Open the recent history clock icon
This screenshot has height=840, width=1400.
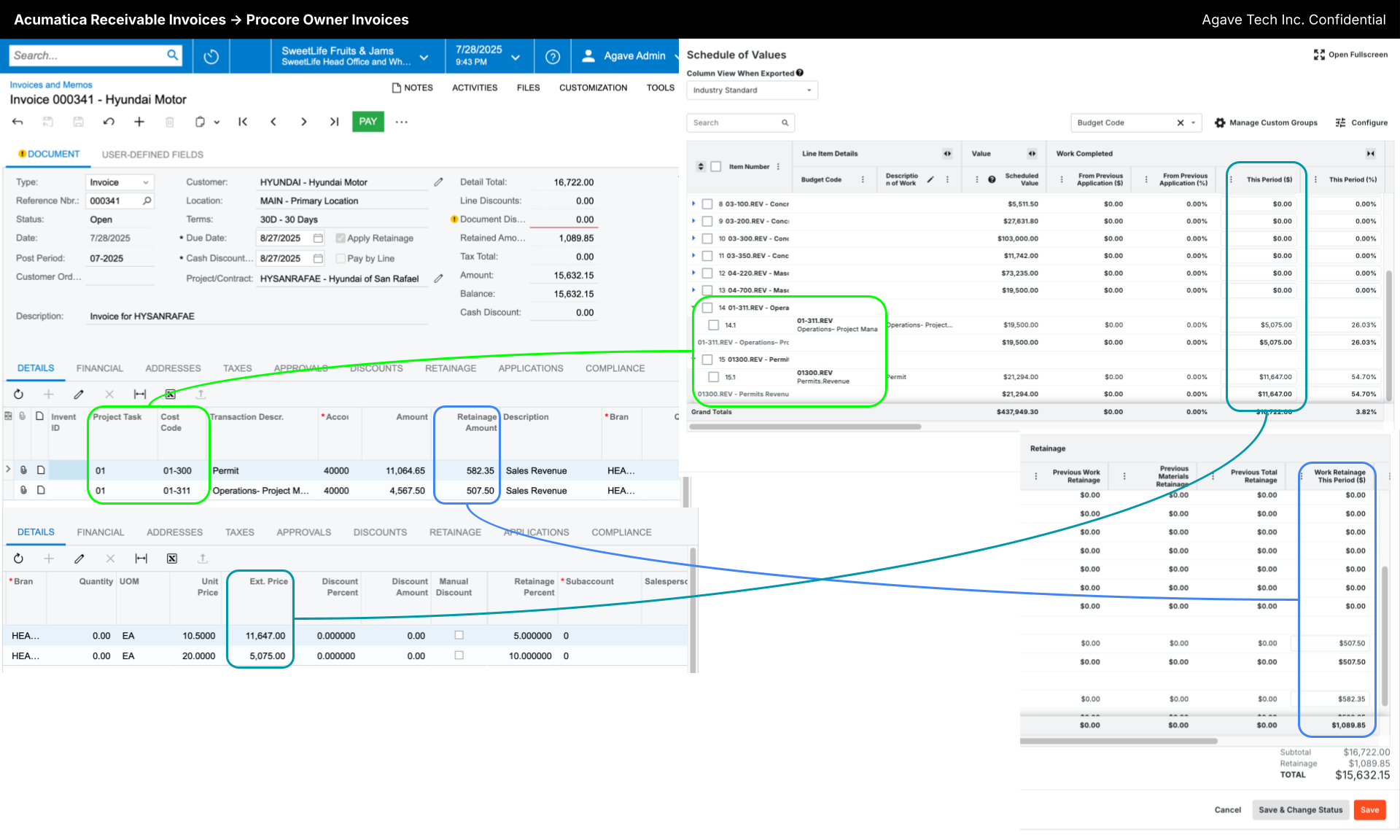pyautogui.click(x=211, y=56)
